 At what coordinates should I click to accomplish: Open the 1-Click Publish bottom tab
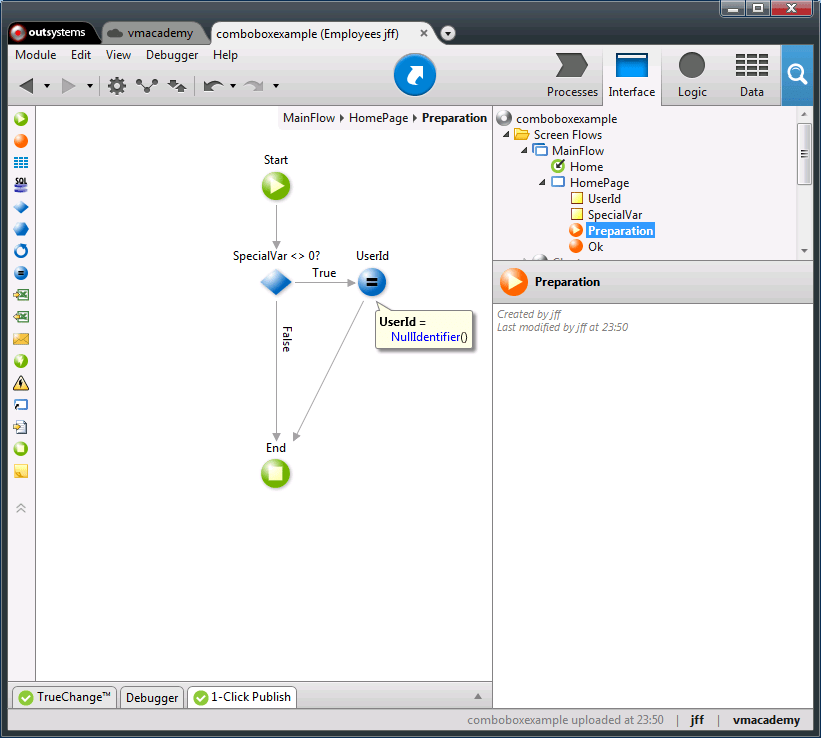242,697
